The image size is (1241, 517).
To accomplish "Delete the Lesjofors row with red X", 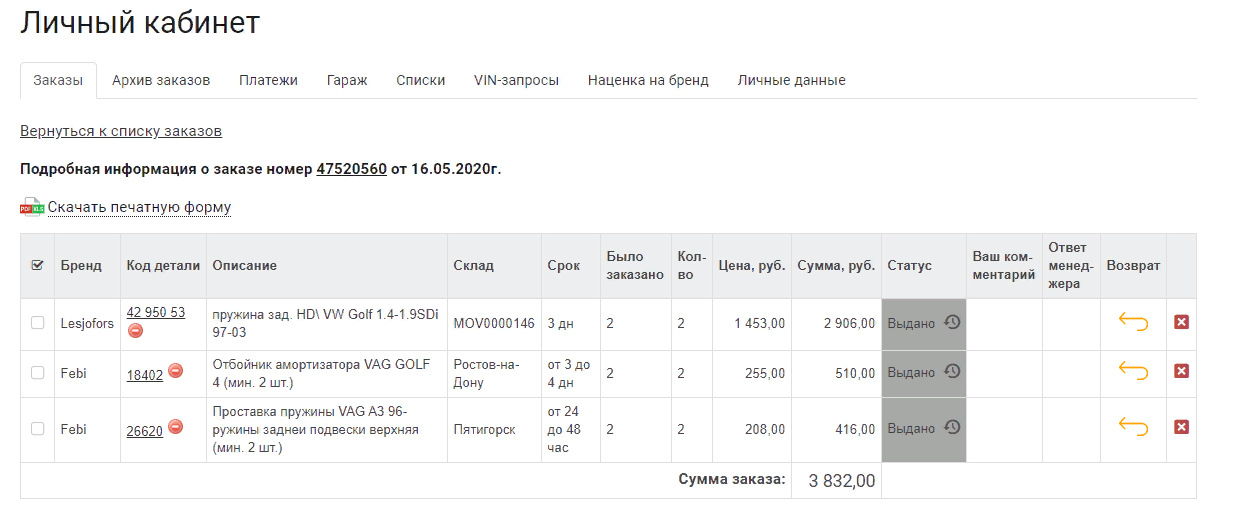I will (1181, 322).
